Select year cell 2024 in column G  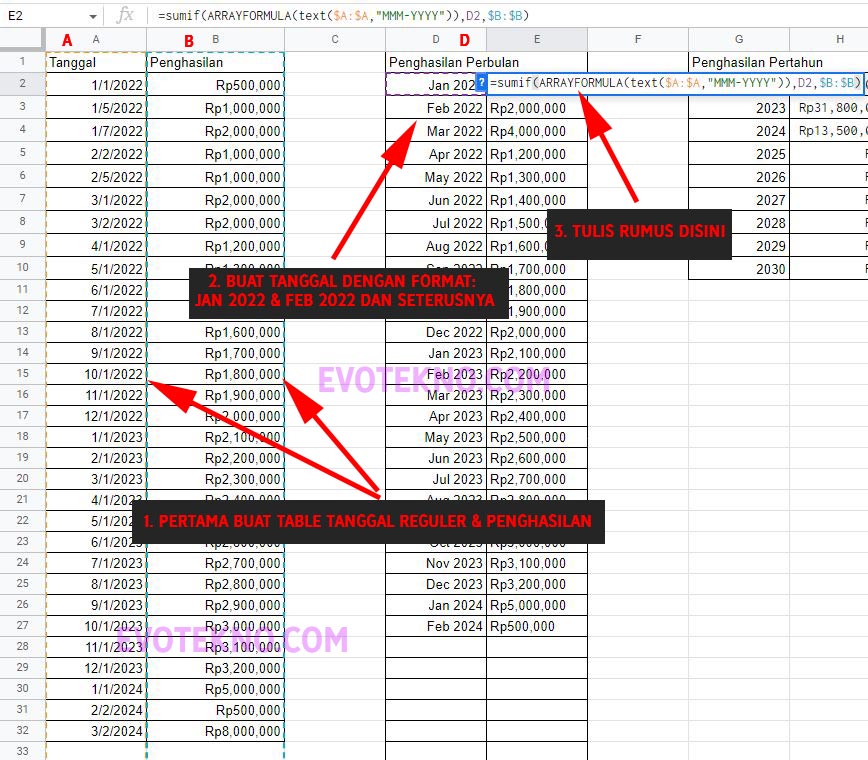tap(739, 131)
